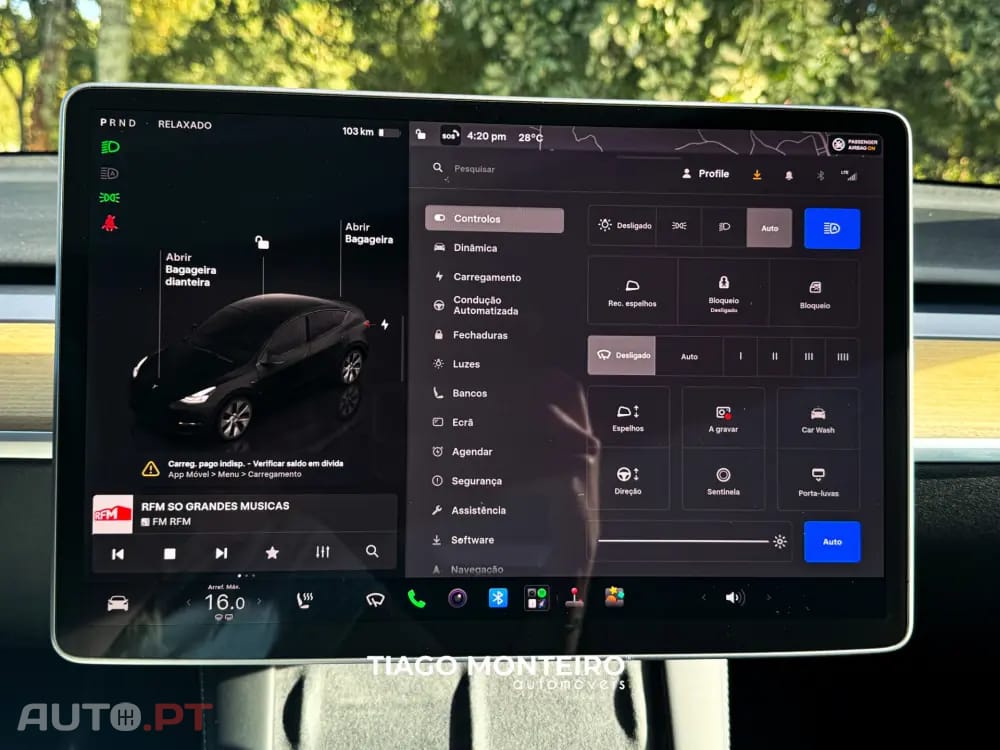Screen dimensions: 1000x750
Task: Tap the unlock padlock above the car
Action: [262, 242]
